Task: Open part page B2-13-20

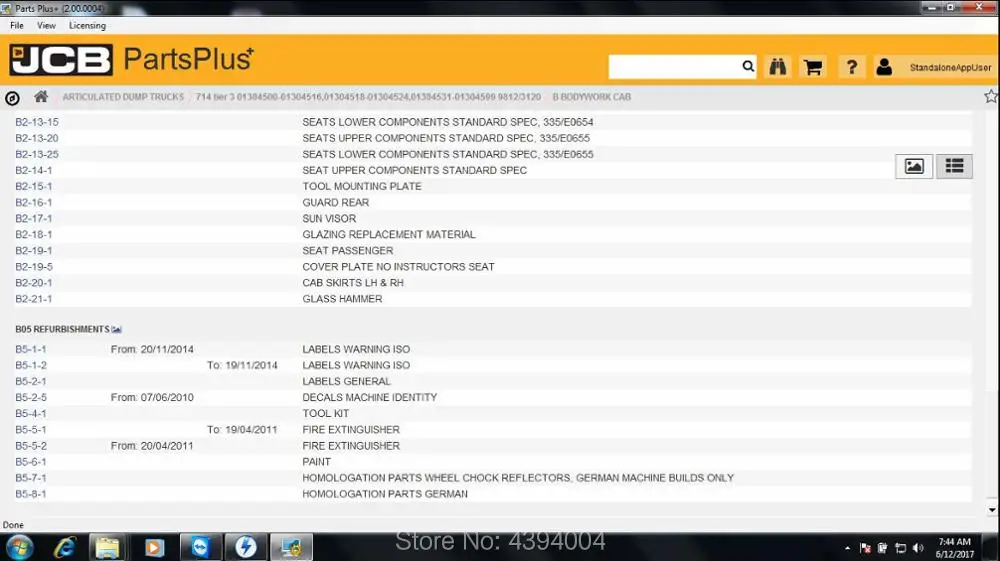Action: coord(37,138)
